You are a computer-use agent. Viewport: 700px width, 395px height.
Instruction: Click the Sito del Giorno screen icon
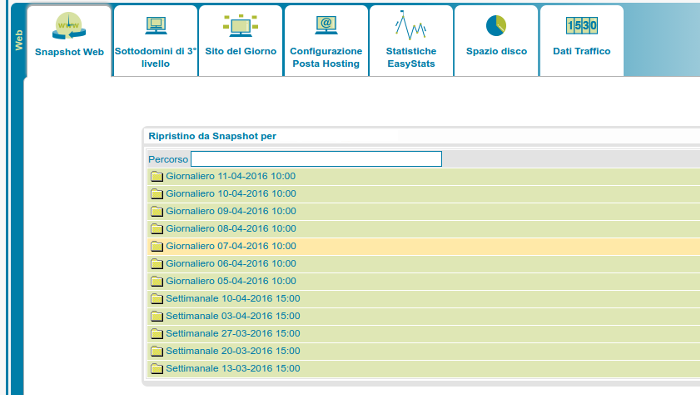tap(241, 25)
